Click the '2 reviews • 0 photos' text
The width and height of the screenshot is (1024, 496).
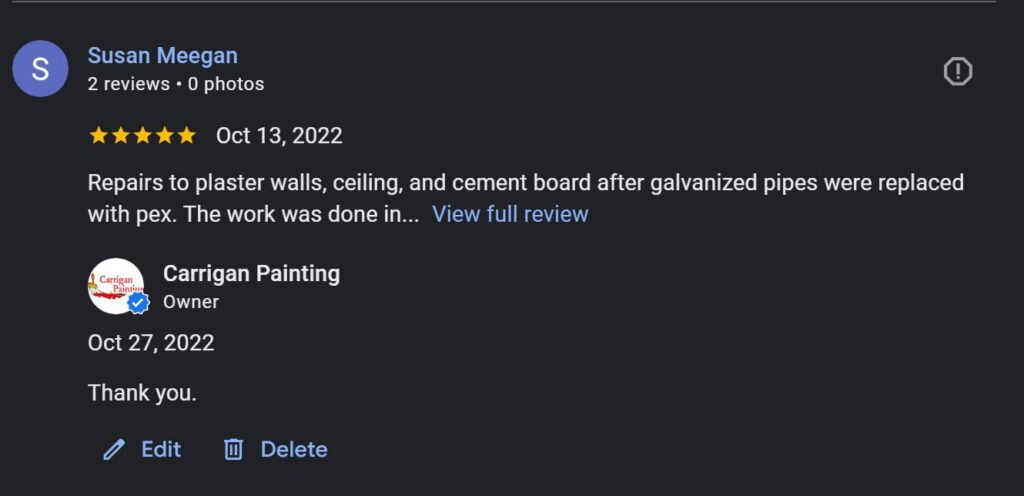click(176, 84)
